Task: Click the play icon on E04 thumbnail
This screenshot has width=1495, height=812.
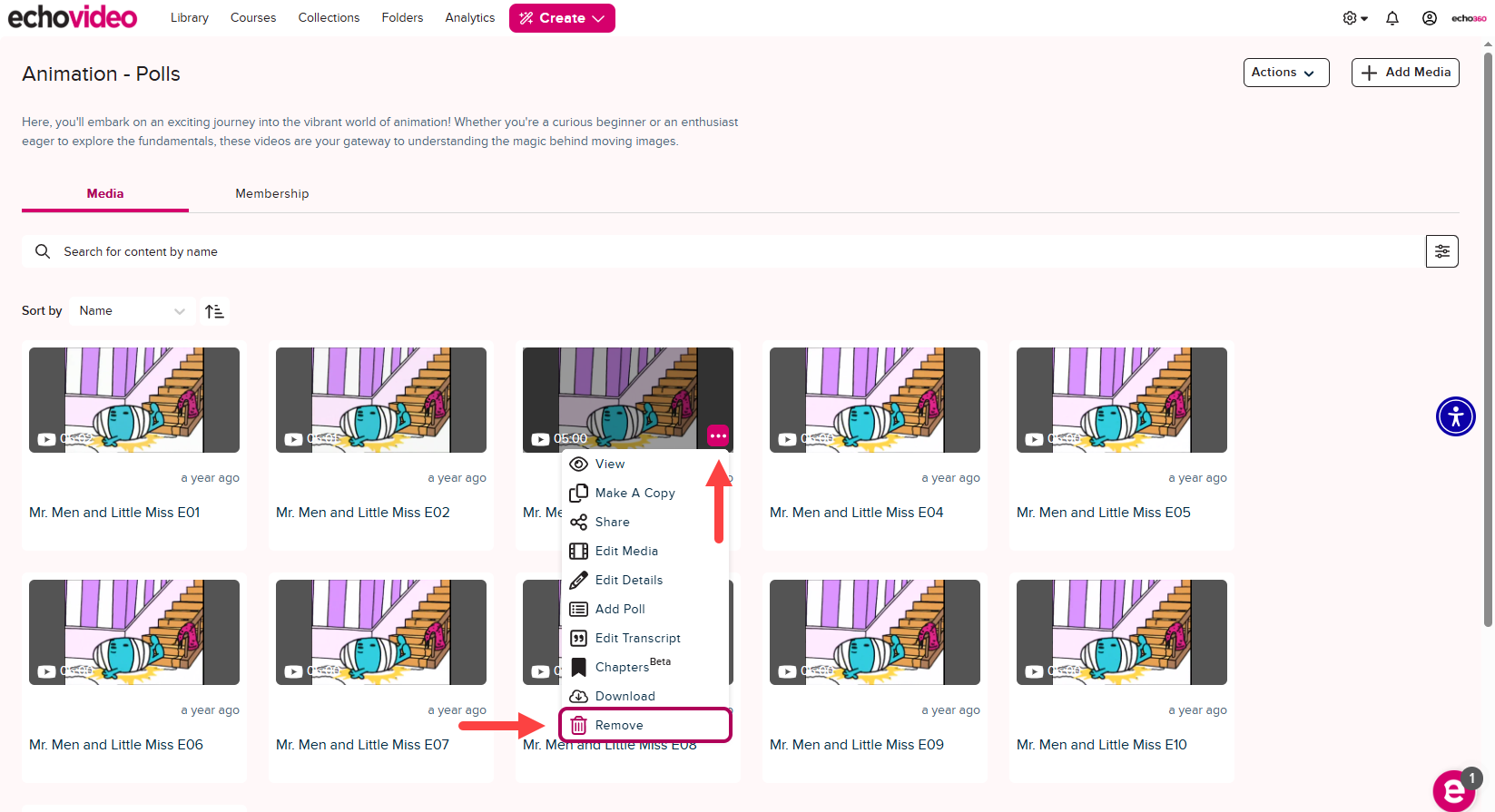Action: click(786, 439)
